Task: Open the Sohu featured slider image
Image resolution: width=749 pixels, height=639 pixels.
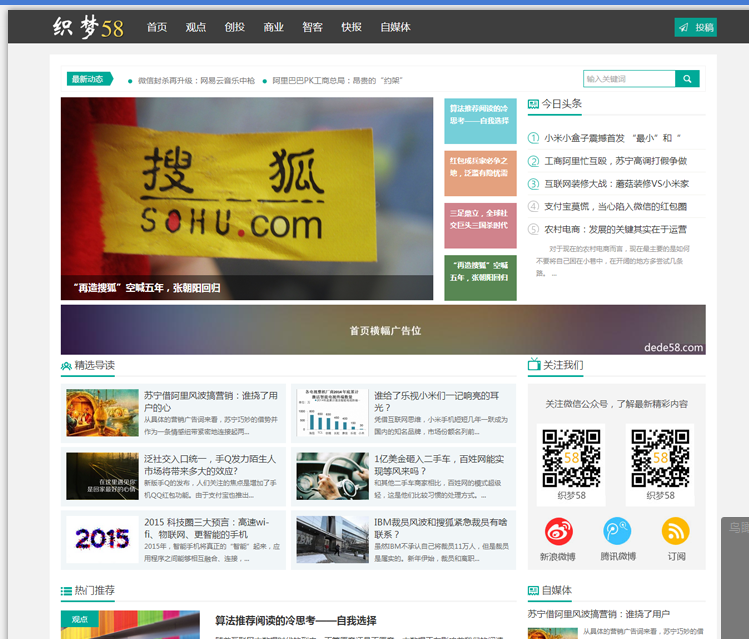Action: [x=247, y=198]
